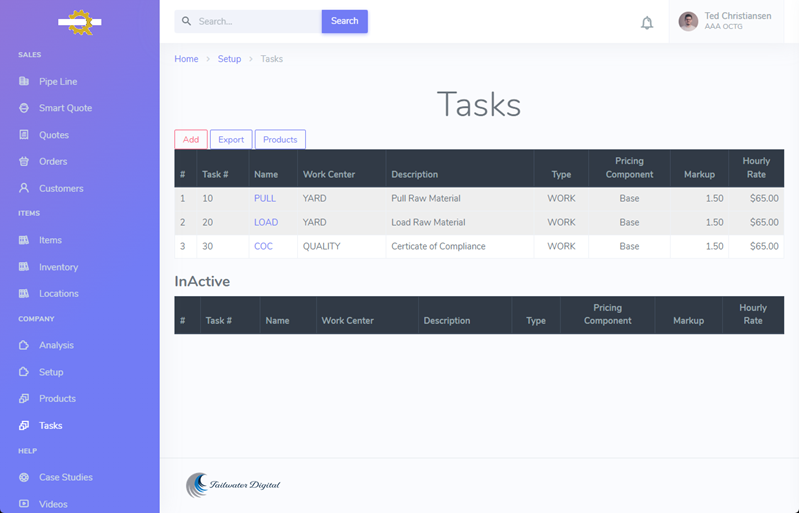Click the Smart Quote sidebar icon
The height and width of the screenshot is (513, 799).
click(24, 108)
